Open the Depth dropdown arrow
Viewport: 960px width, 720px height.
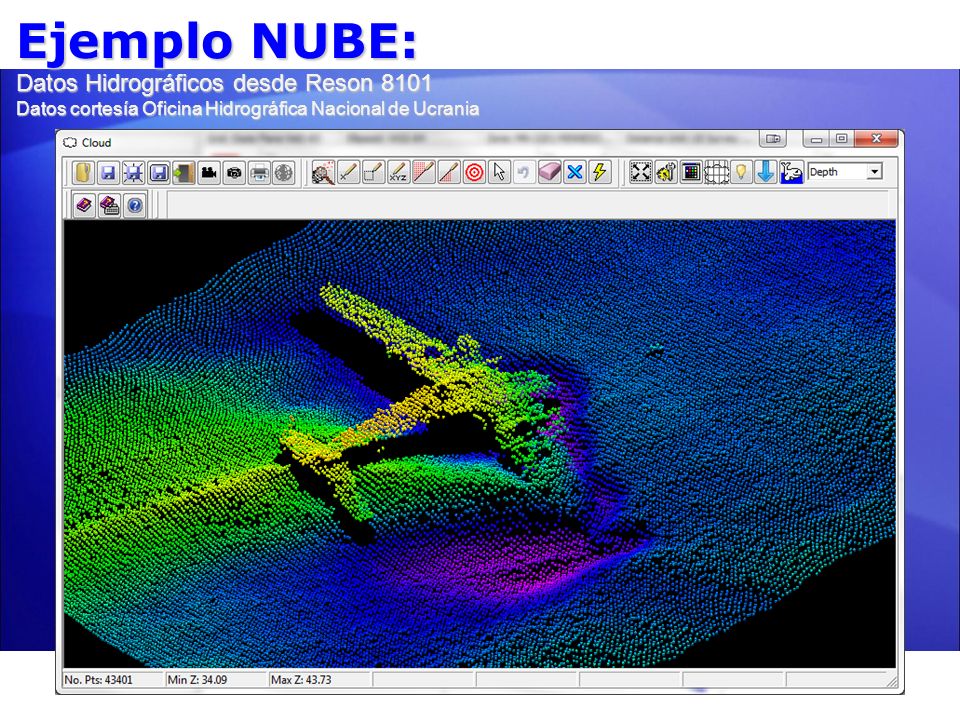point(875,172)
